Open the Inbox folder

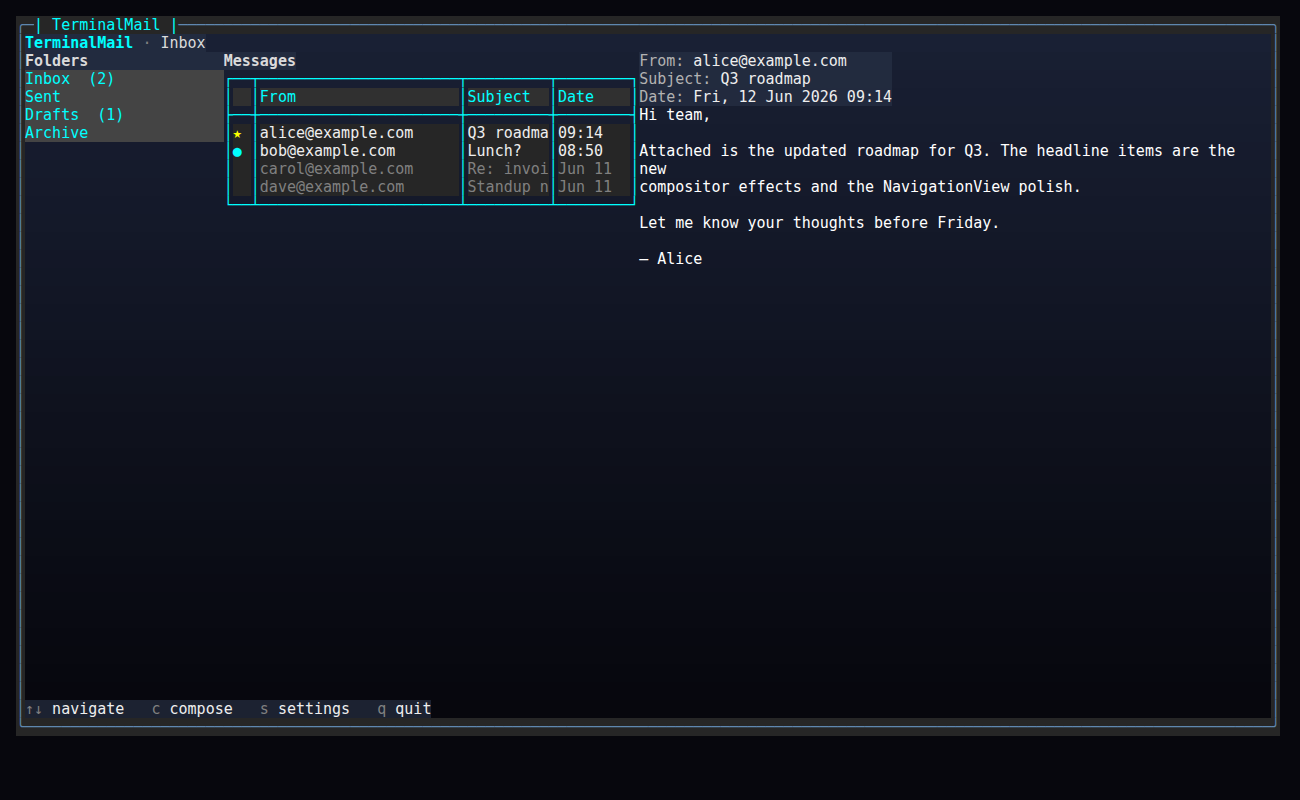(x=124, y=79)
